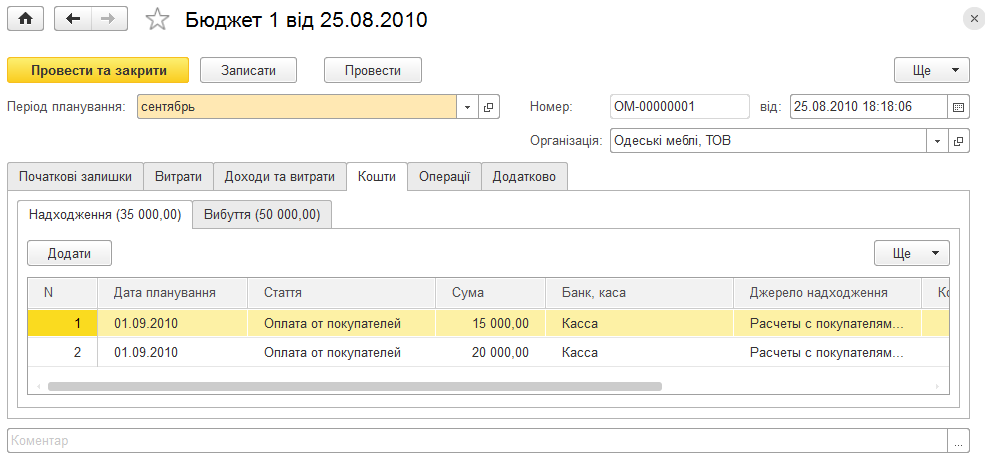985x460 pixels.
Task: Select row number 1 cell
Action: click(x=63, y=324)
